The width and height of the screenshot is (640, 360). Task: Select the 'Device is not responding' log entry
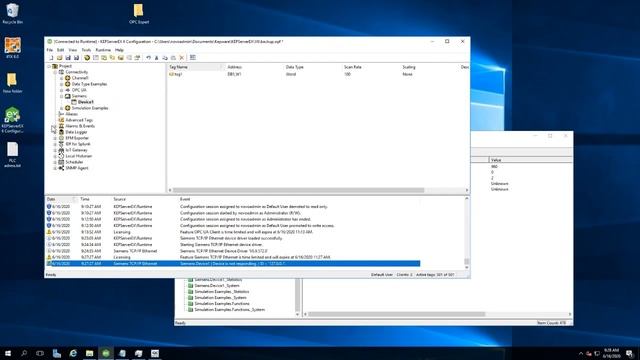coord(233,264)
